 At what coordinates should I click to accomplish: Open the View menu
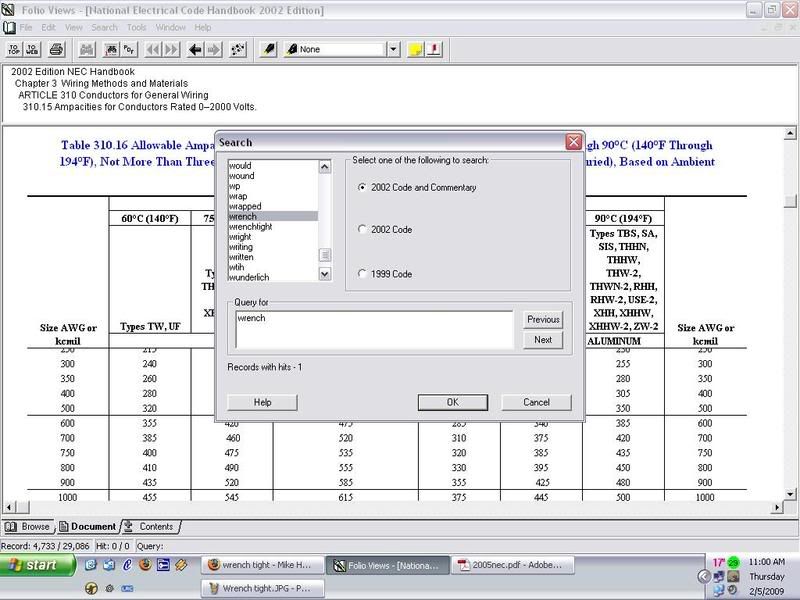pos(73,28)
